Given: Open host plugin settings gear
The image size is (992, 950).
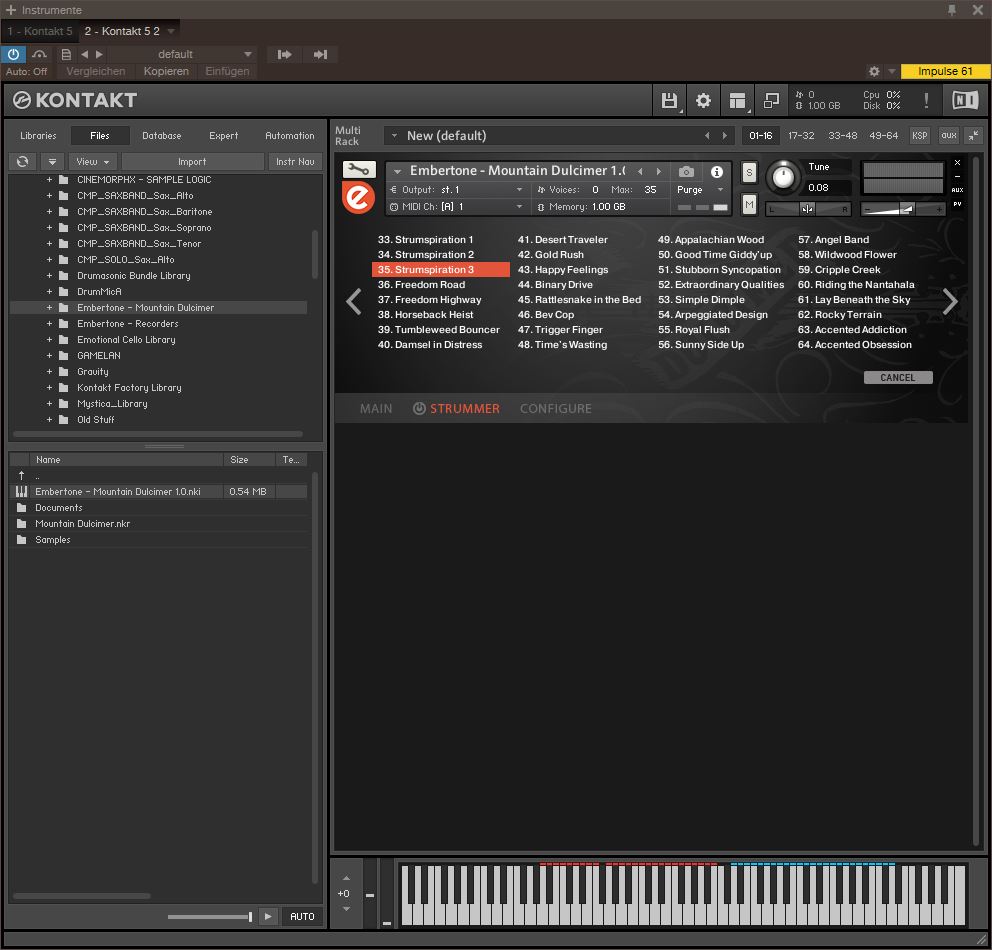Looking at the screenshot, I should click(x=874, y=71).
